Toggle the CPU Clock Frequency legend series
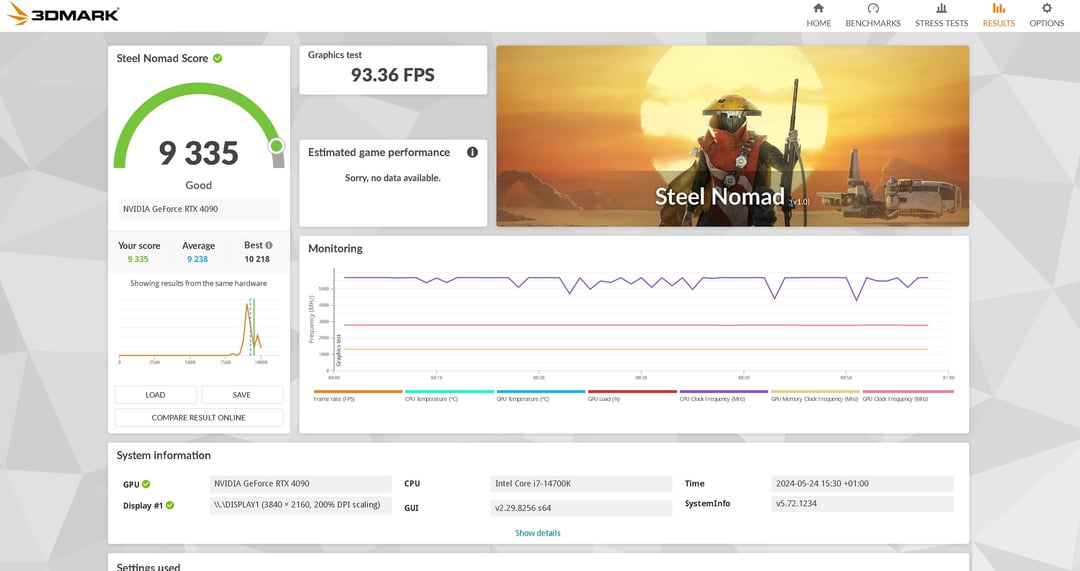This screenshot has width=1080, height=571. tap(723, 395)
